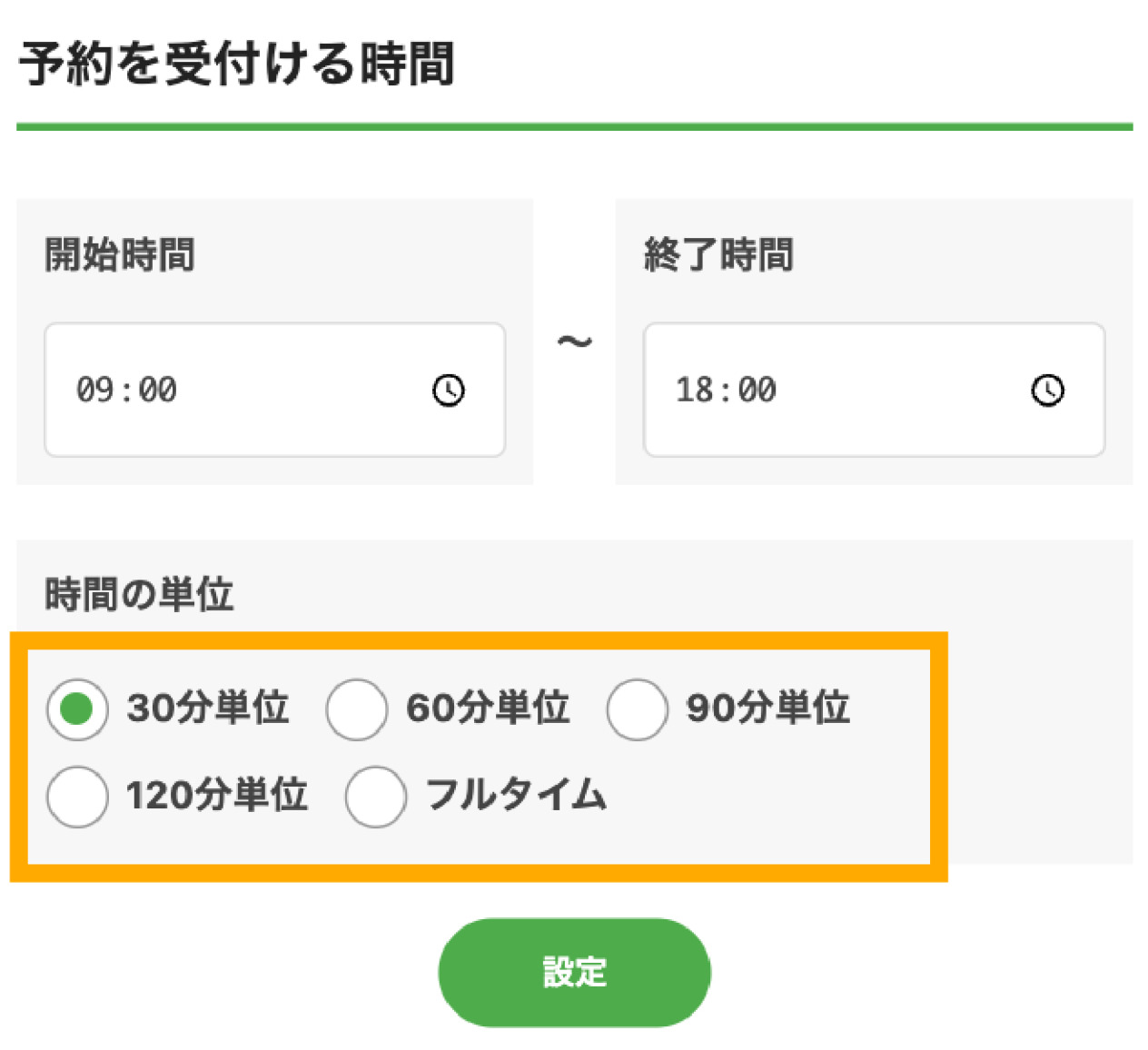Image resolution: width=1148 pixels, height=1050 pixels.
Task: Choose the 60分単位 radio button circle
Action: pos(357,708)
